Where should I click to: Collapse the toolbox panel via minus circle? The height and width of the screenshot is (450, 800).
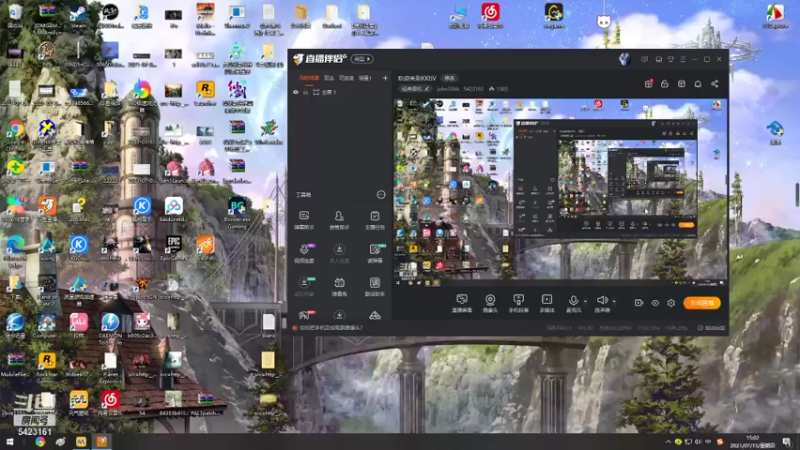381,194
